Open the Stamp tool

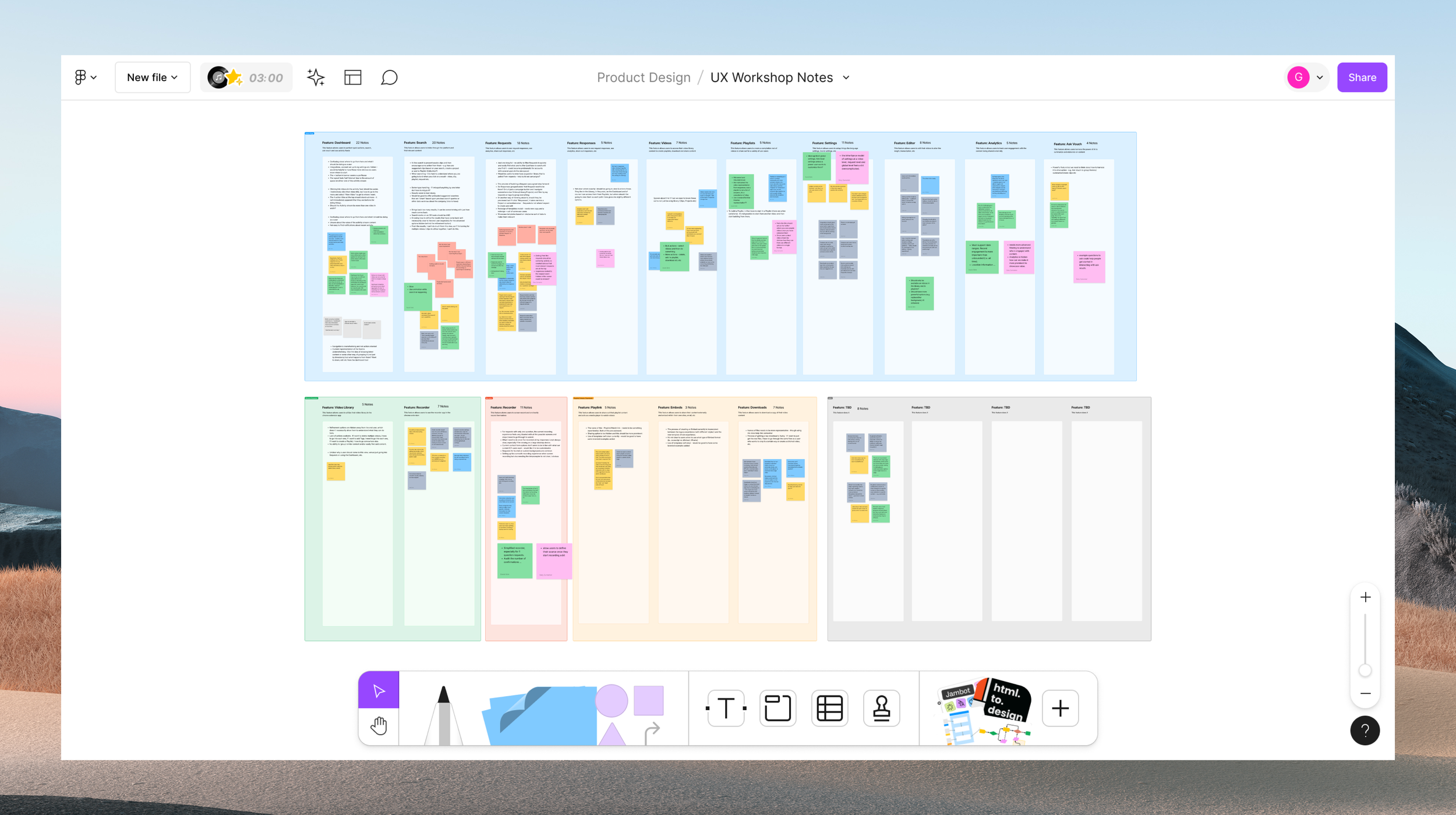tap(881, 708)
